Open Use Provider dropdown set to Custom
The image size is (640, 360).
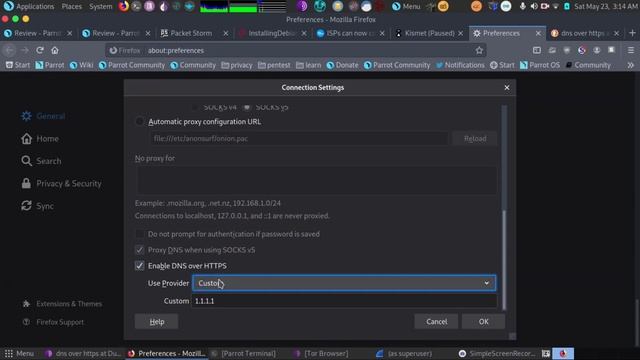tap(344, 283)
